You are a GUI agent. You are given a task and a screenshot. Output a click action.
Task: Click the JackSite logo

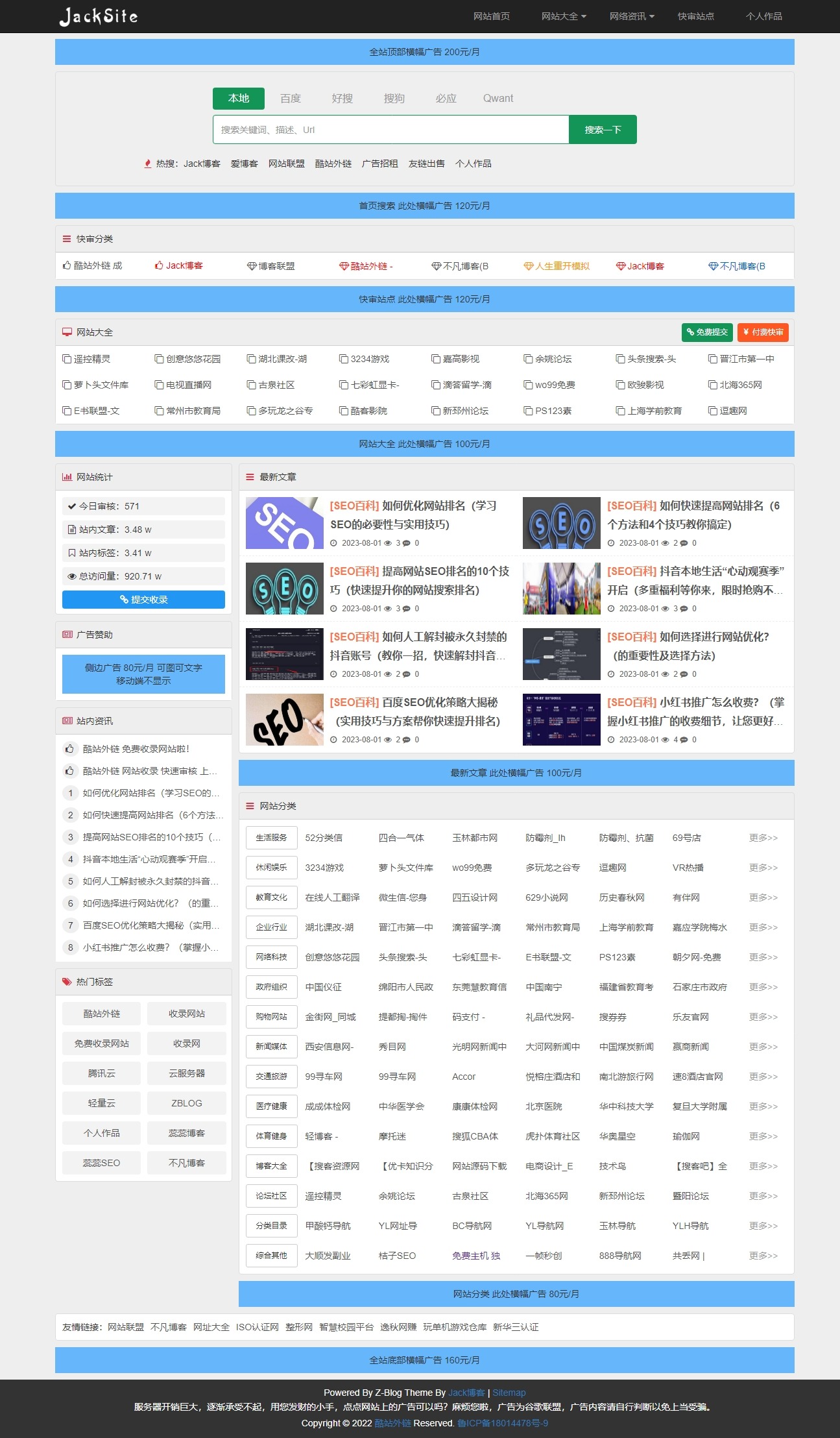pos(99,16)
